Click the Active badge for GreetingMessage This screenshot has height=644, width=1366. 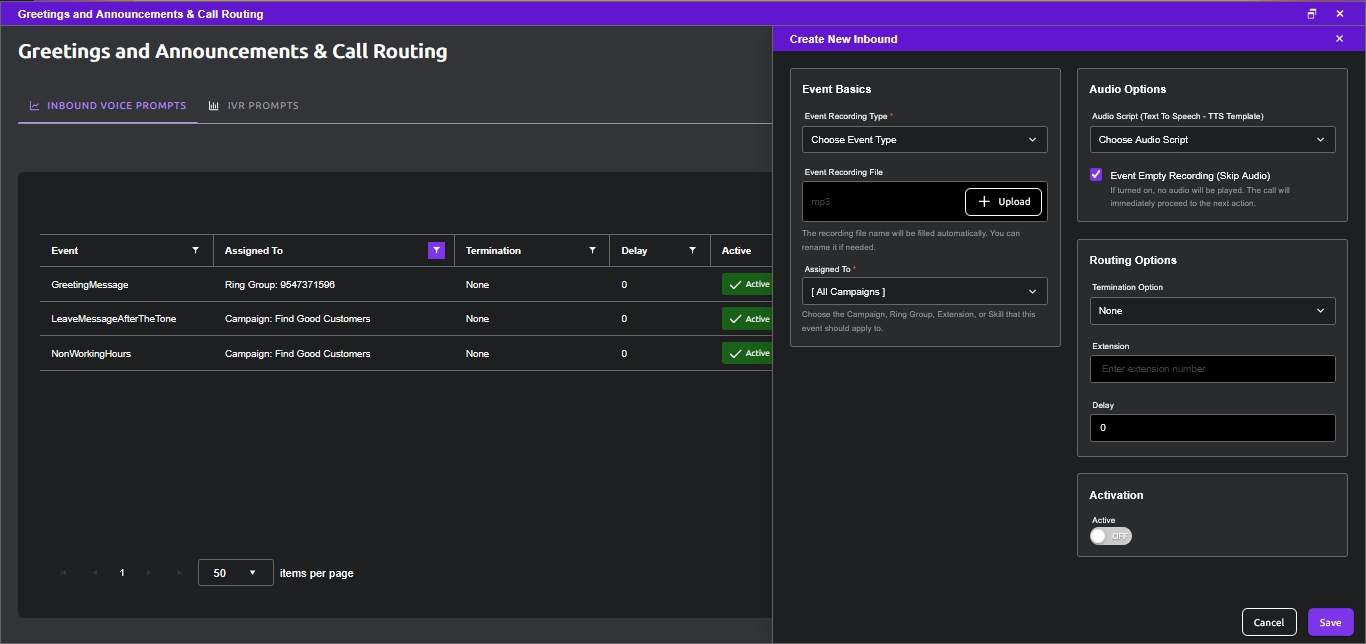click(x=748, y=285)
